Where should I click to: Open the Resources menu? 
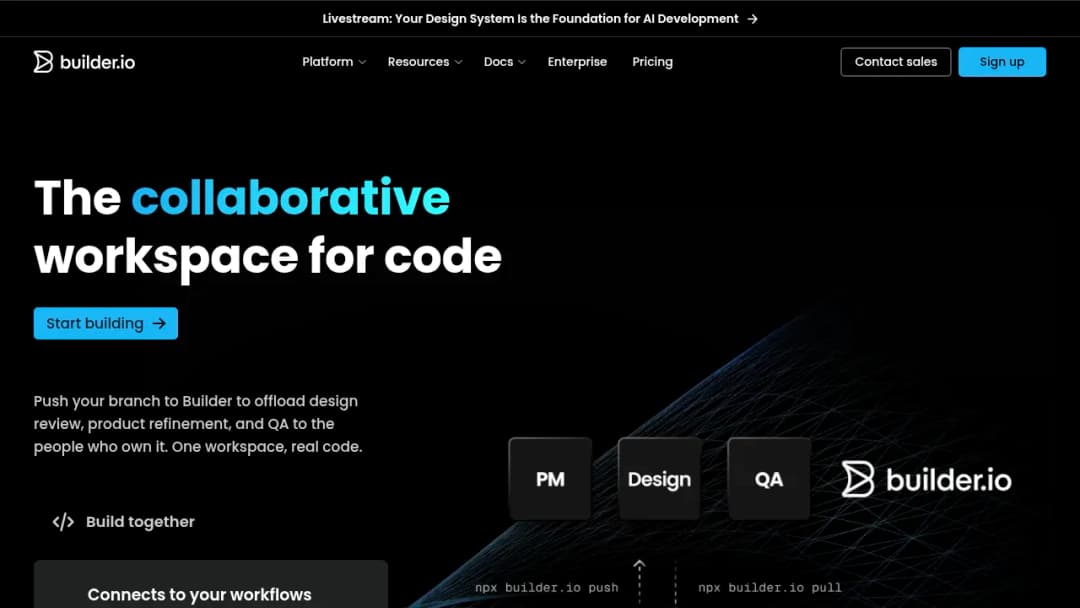tap(424, 62)
